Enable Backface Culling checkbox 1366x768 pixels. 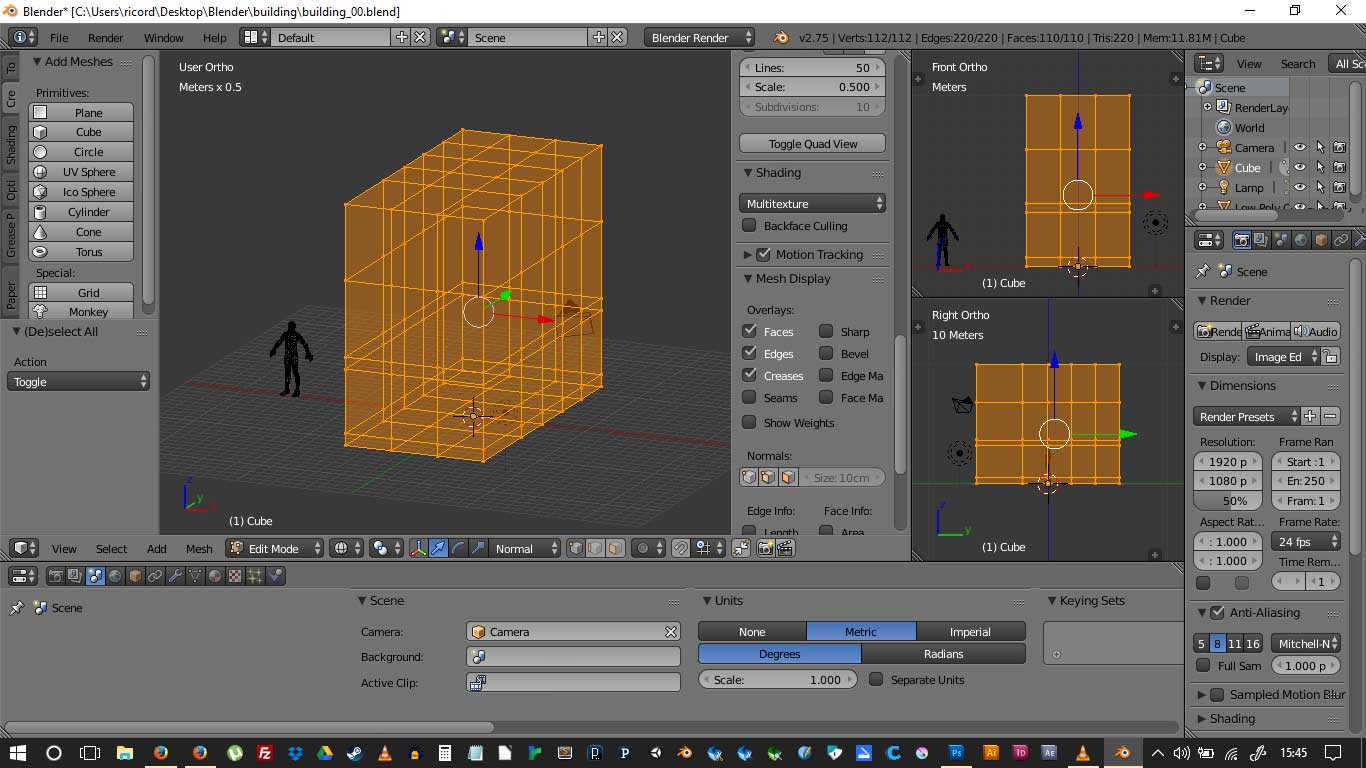click(x=749, y=226)
